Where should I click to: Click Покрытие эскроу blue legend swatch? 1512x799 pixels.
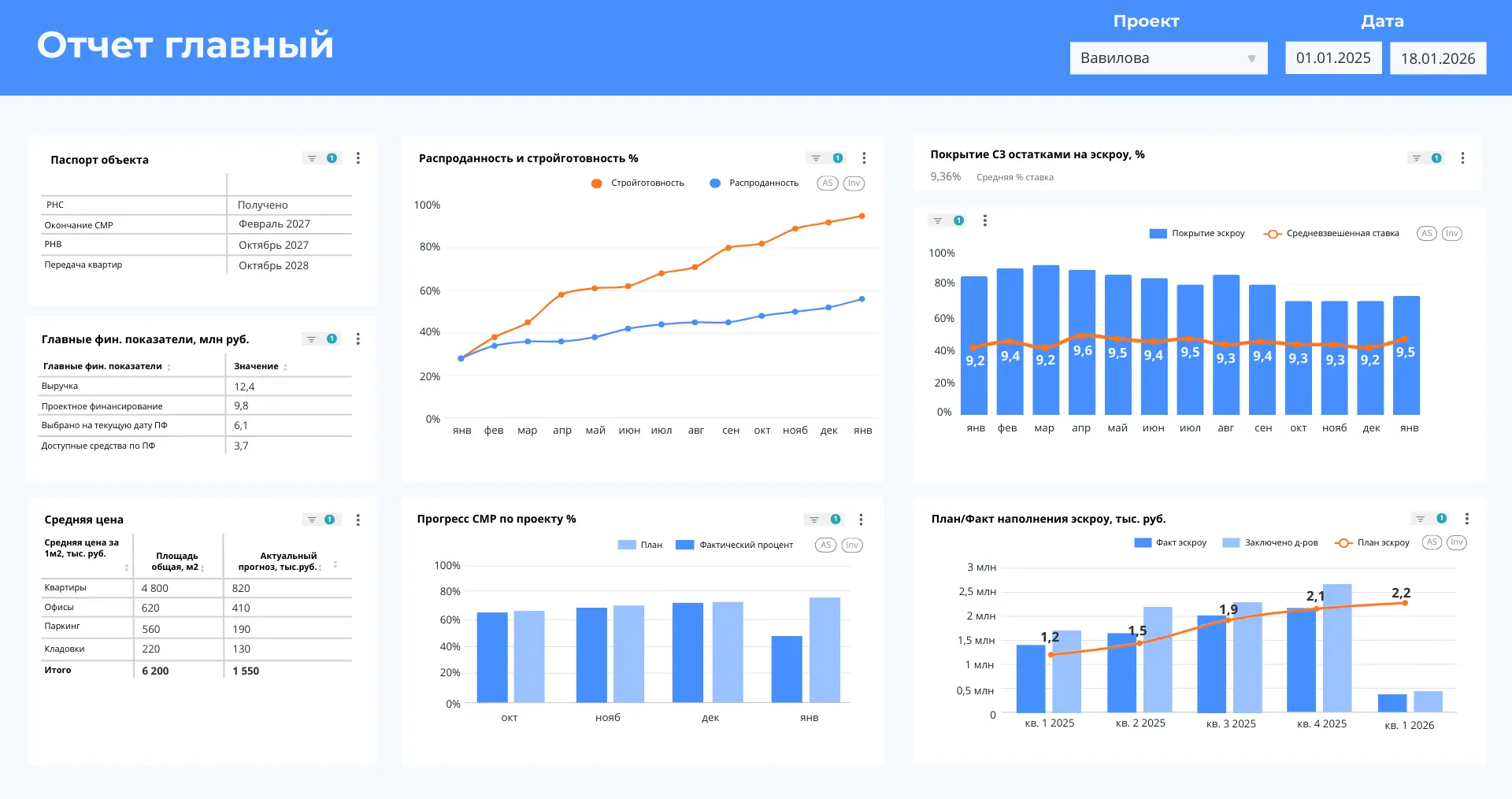tap(1158, 234)
